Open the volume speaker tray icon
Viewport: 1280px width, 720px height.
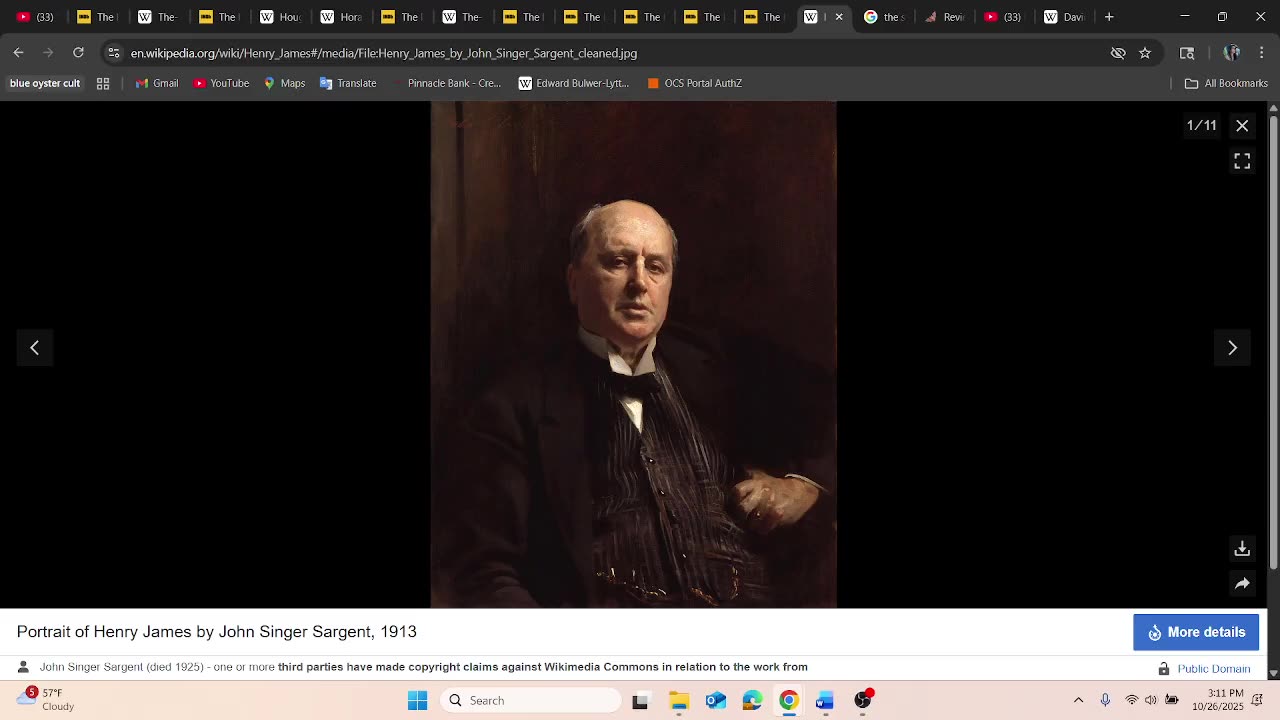click(x=1151, y=700)
